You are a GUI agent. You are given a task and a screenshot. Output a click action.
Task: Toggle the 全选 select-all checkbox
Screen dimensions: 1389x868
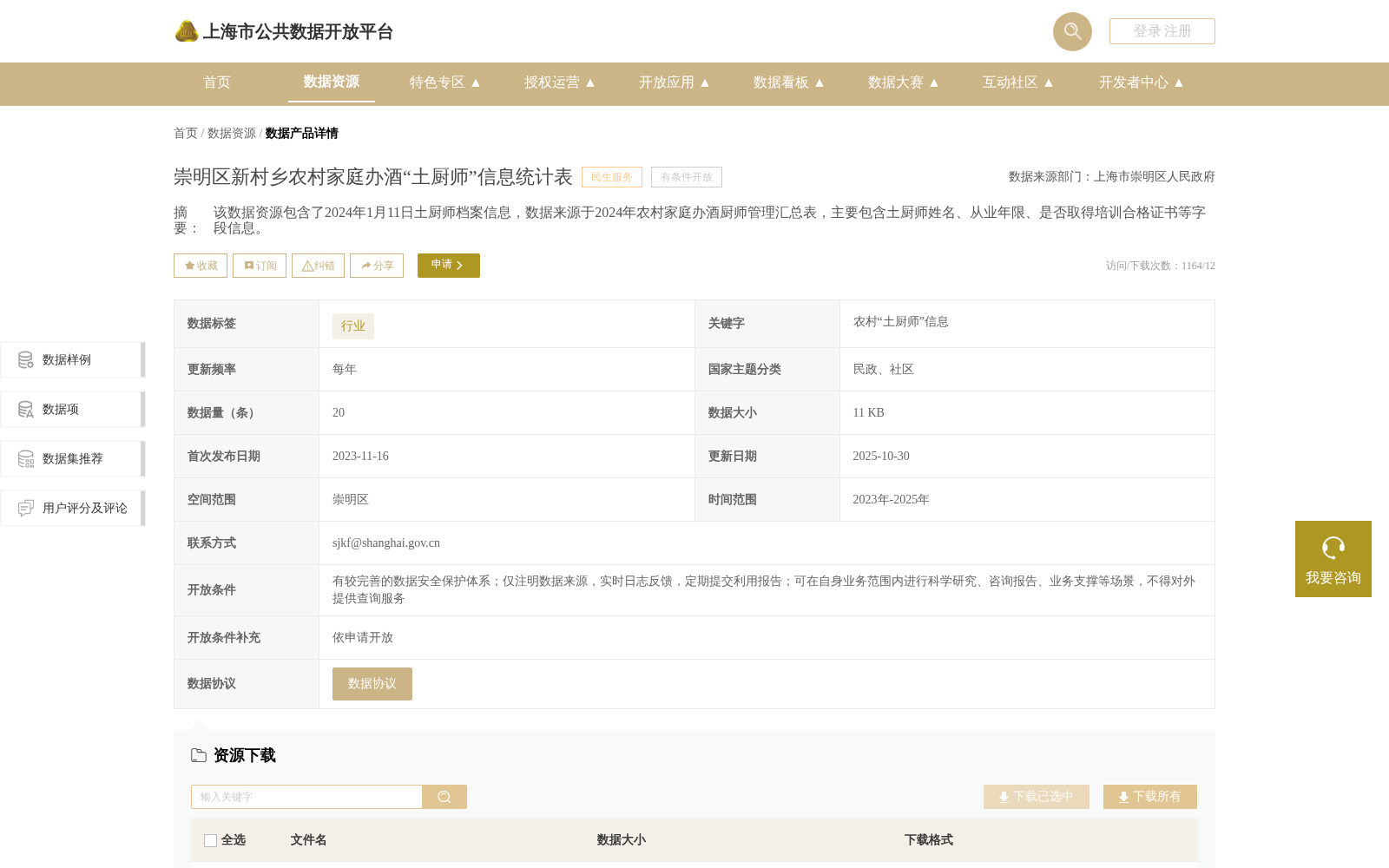pos(210,840)
